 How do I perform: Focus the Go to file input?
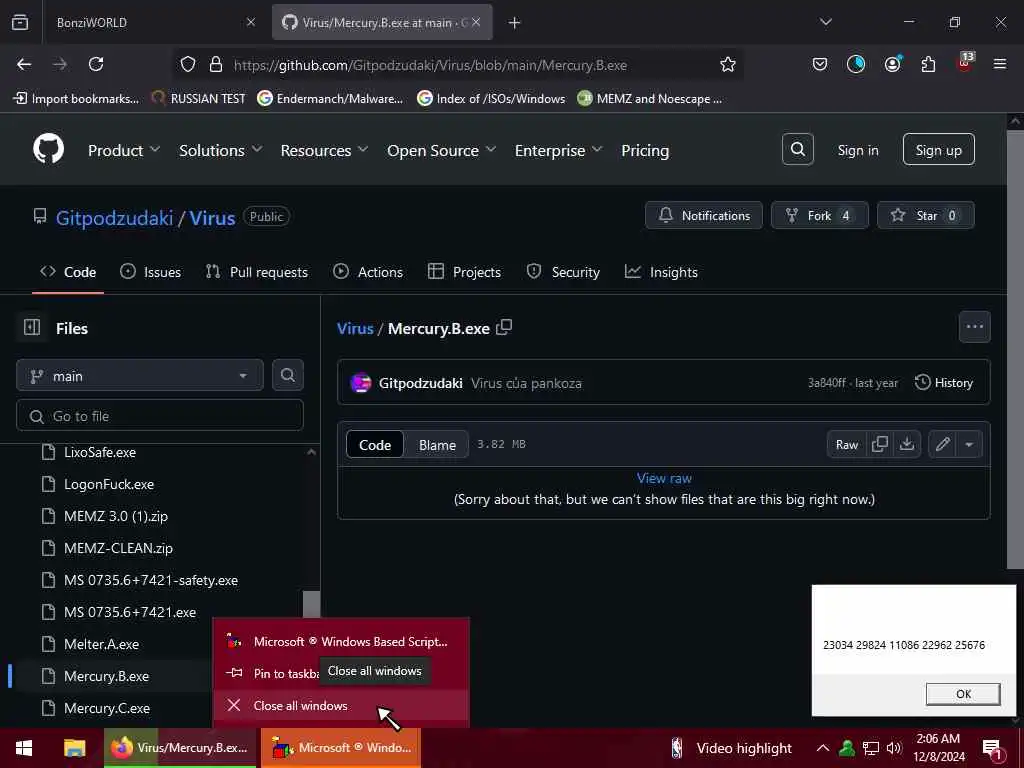(x=160, y=415)
